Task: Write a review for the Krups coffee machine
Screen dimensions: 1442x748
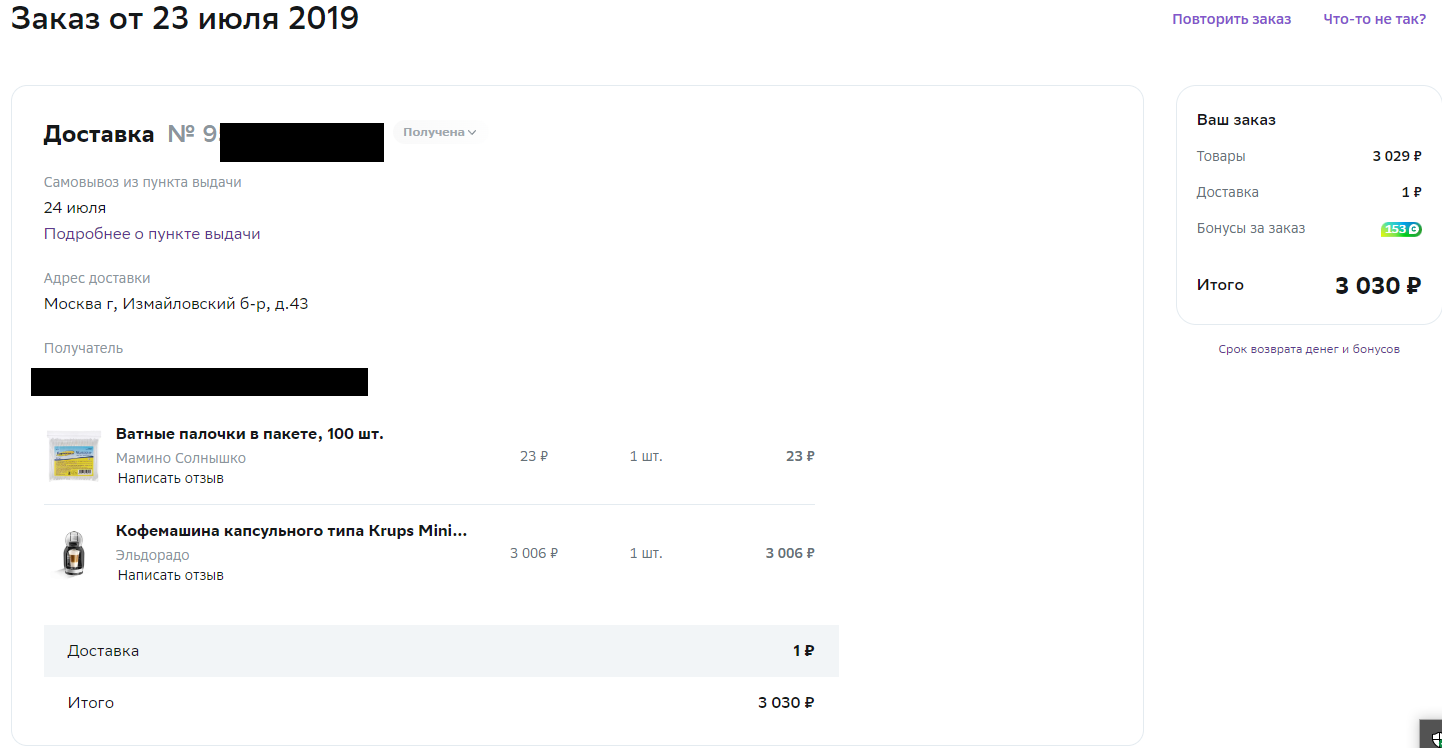Action: [171, 575]
